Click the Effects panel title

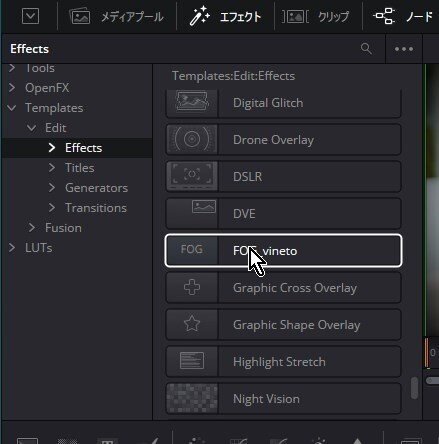point(29,49)
